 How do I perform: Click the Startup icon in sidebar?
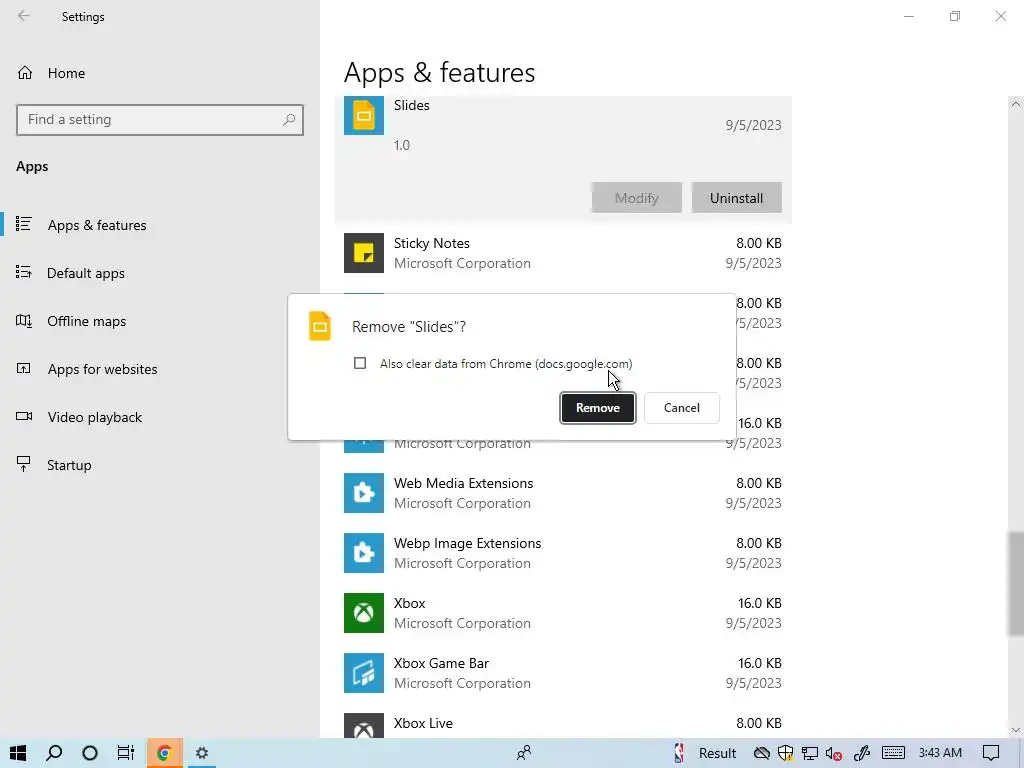pyautogui.click(x=24, y=464)
